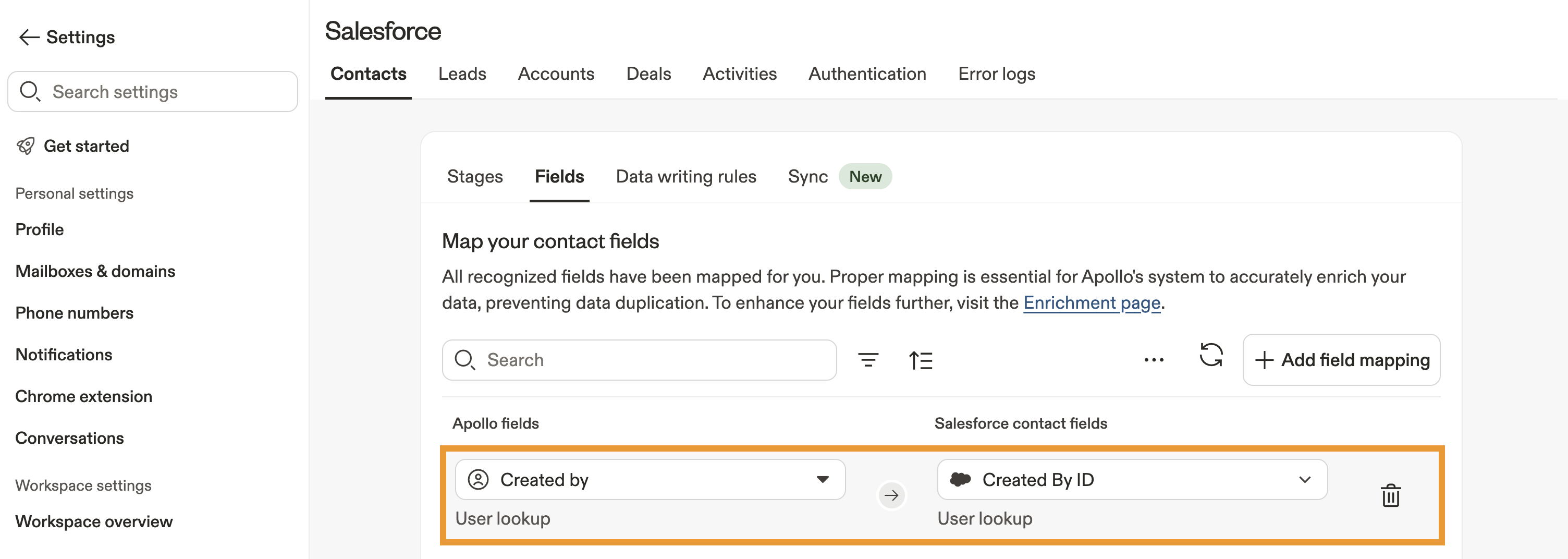1568x559 pixels.
Task: Open the Deals tab
Action: pos(648,74)
